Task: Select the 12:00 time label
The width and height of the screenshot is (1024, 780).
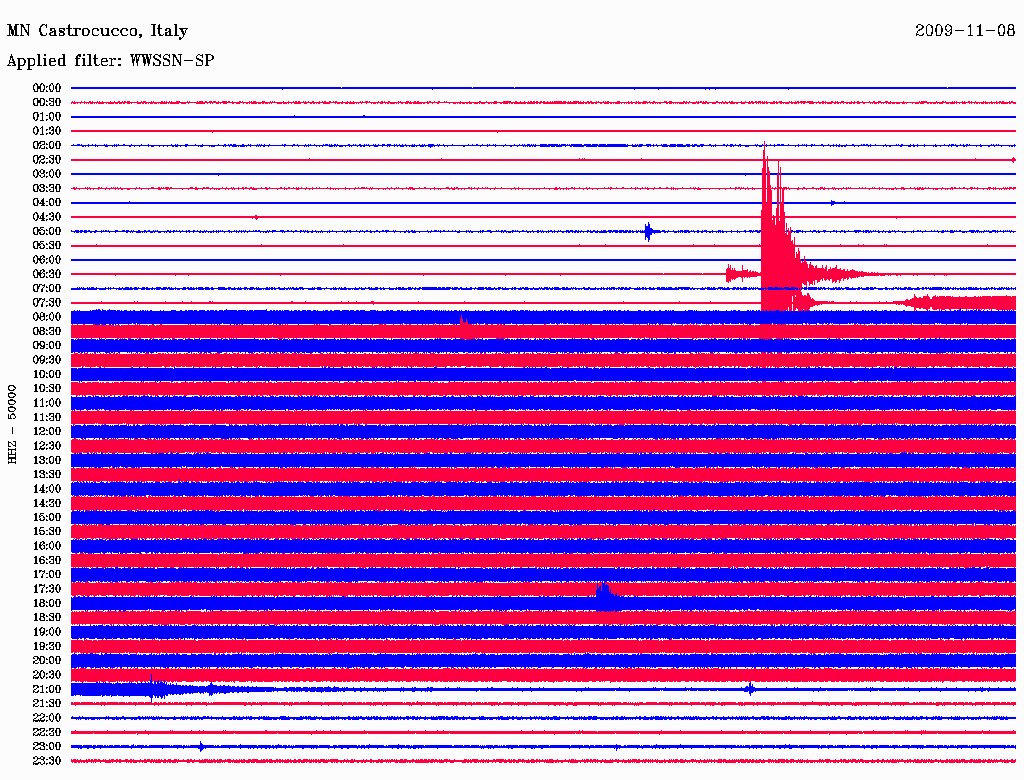Action: 47,431
